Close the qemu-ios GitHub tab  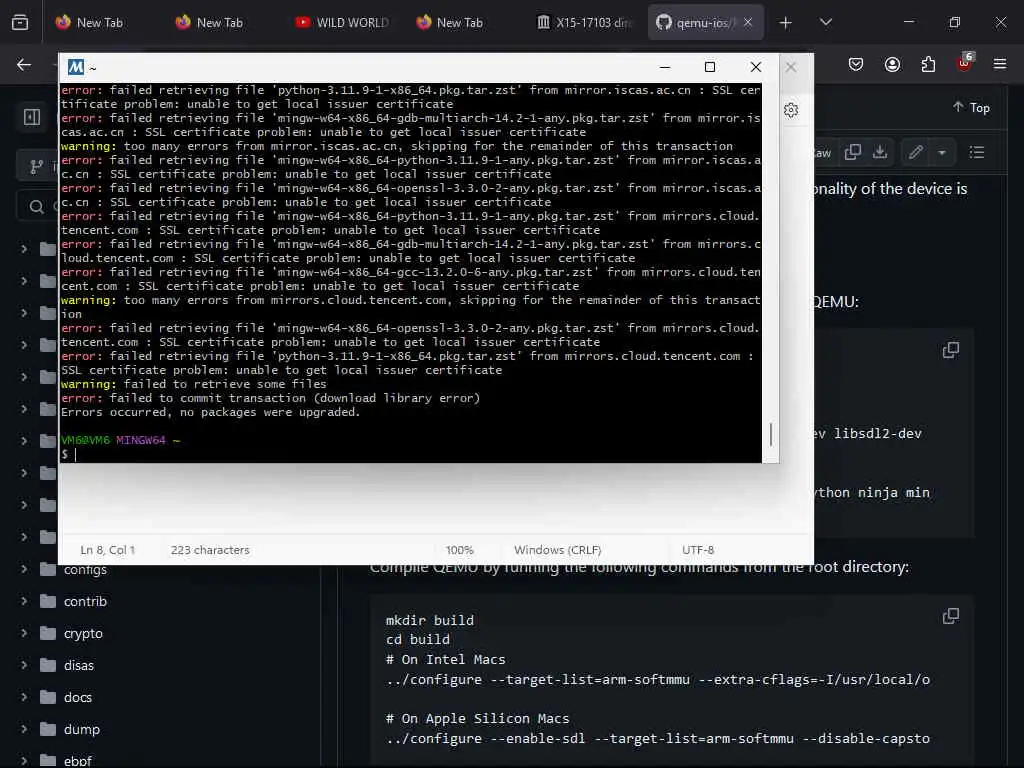coord(748,22)
